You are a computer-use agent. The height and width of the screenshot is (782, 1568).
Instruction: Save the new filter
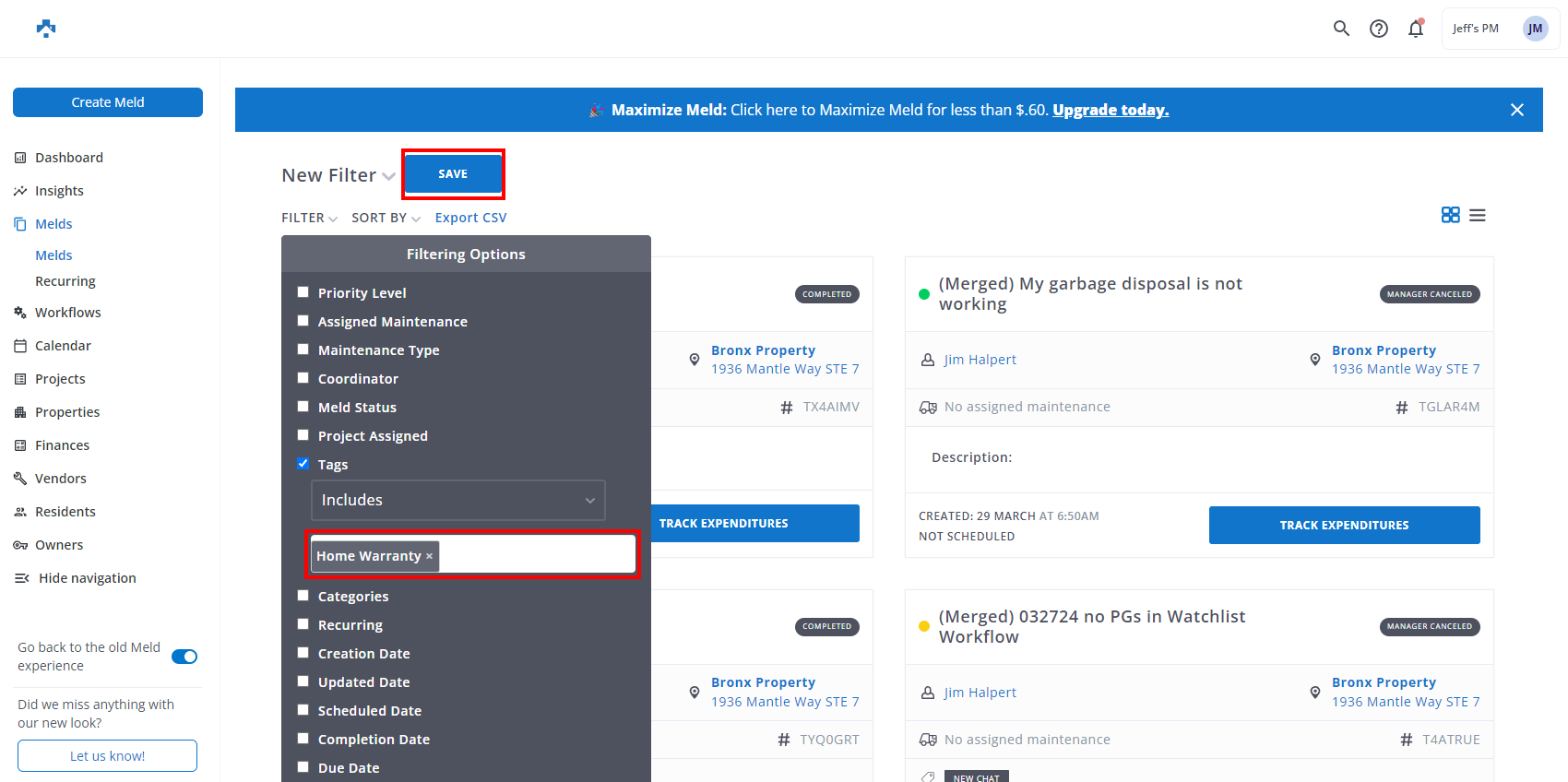pos(453,174)
